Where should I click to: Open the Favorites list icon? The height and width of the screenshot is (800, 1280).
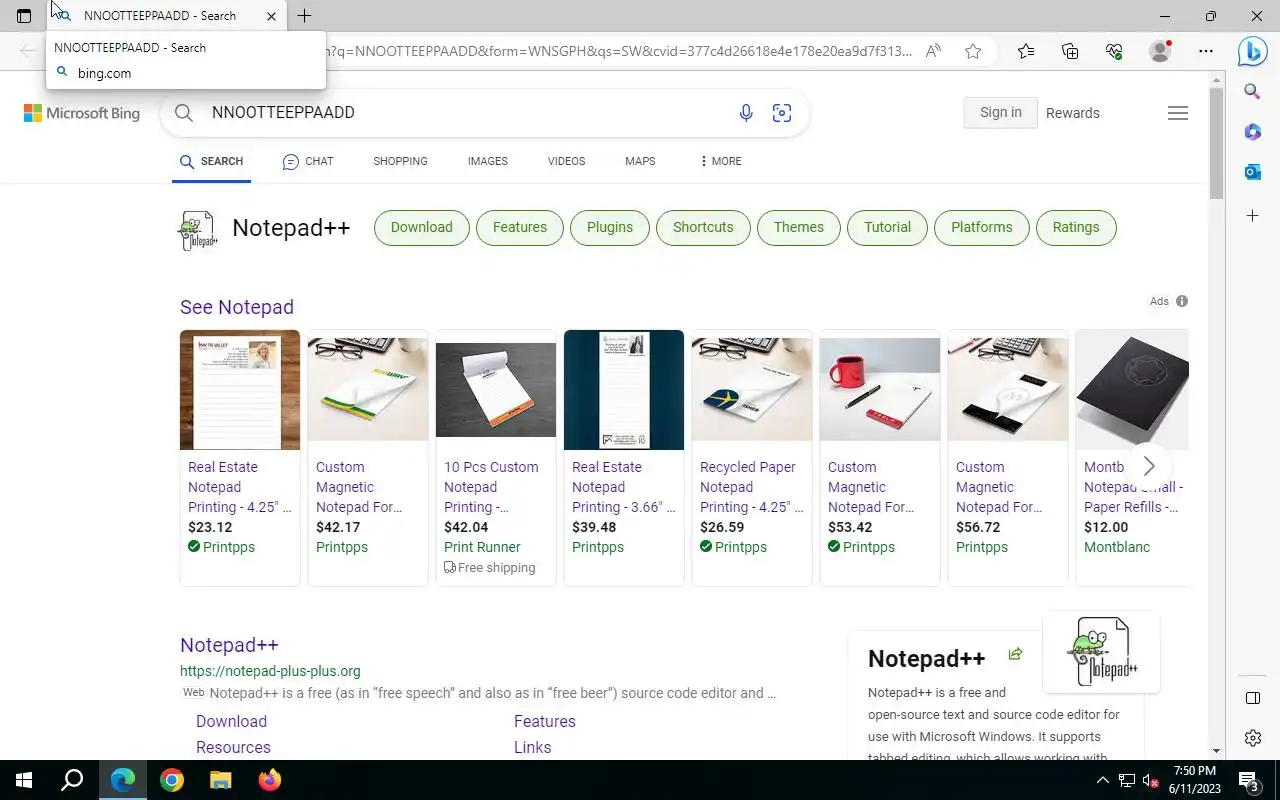pyautogui.click(x=1026, y=51)
